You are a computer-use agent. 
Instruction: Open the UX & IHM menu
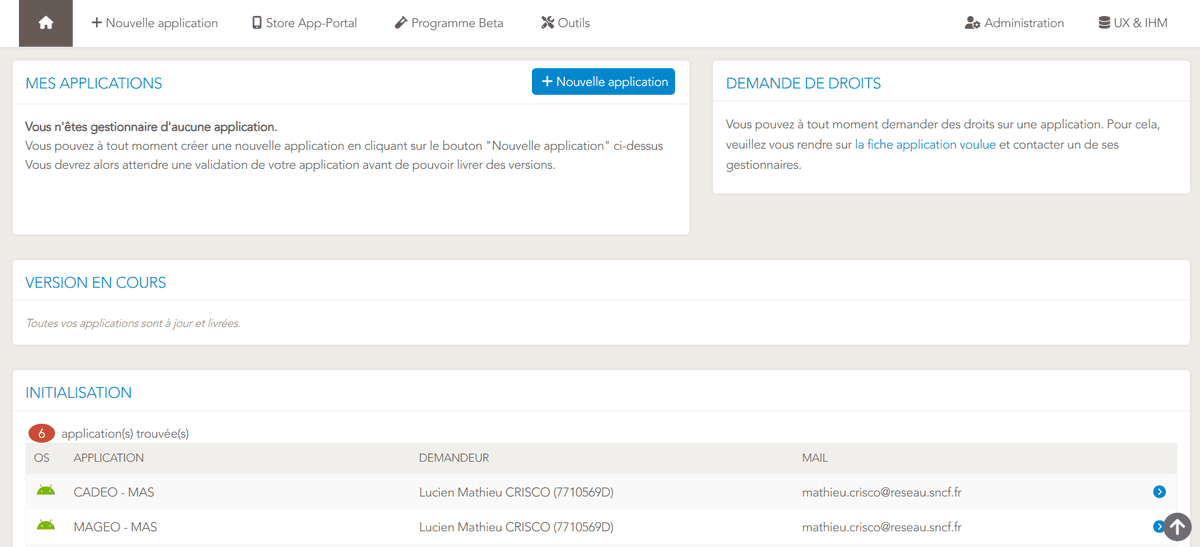click(x=1132, y=23)
